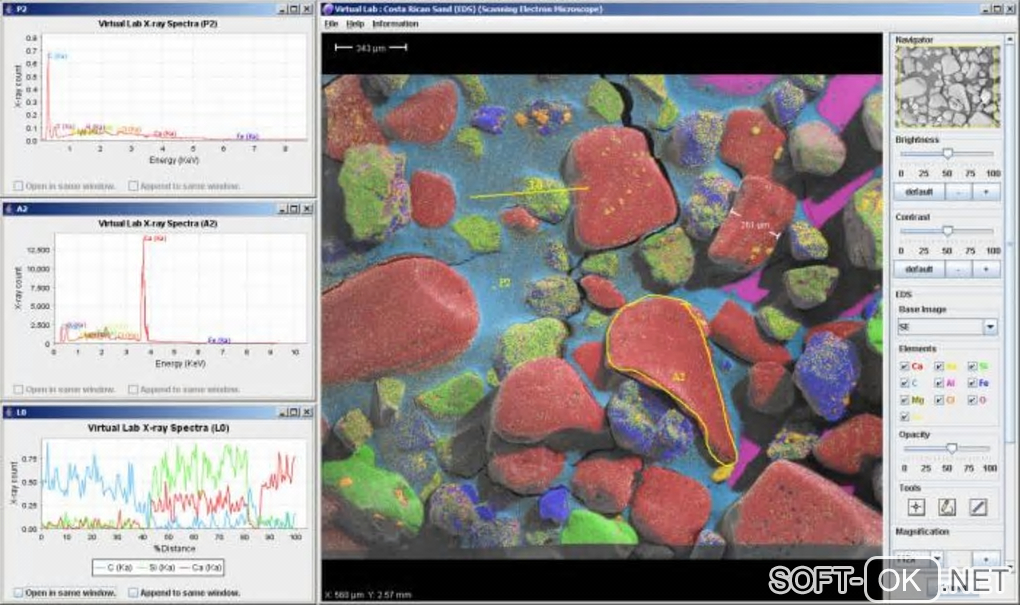Open the Information menu

(395, 24)
